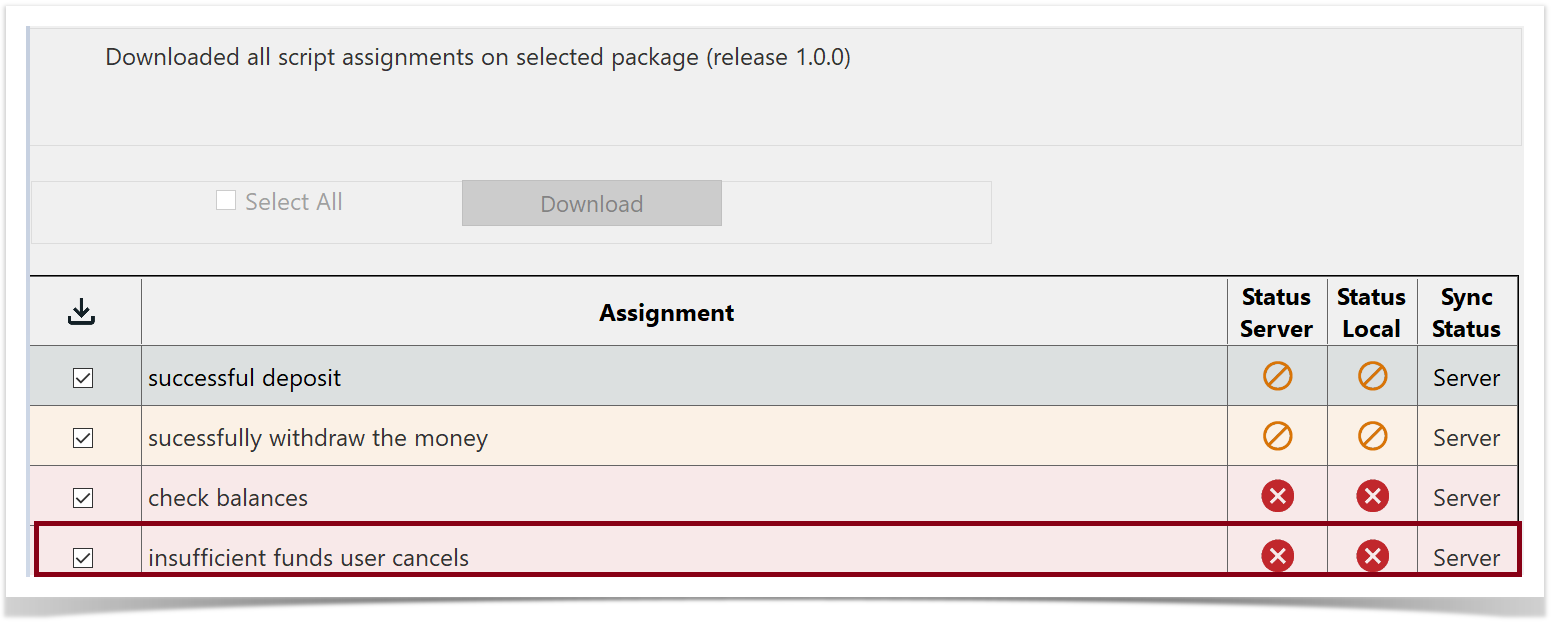Click the download icon in table header

82,313
